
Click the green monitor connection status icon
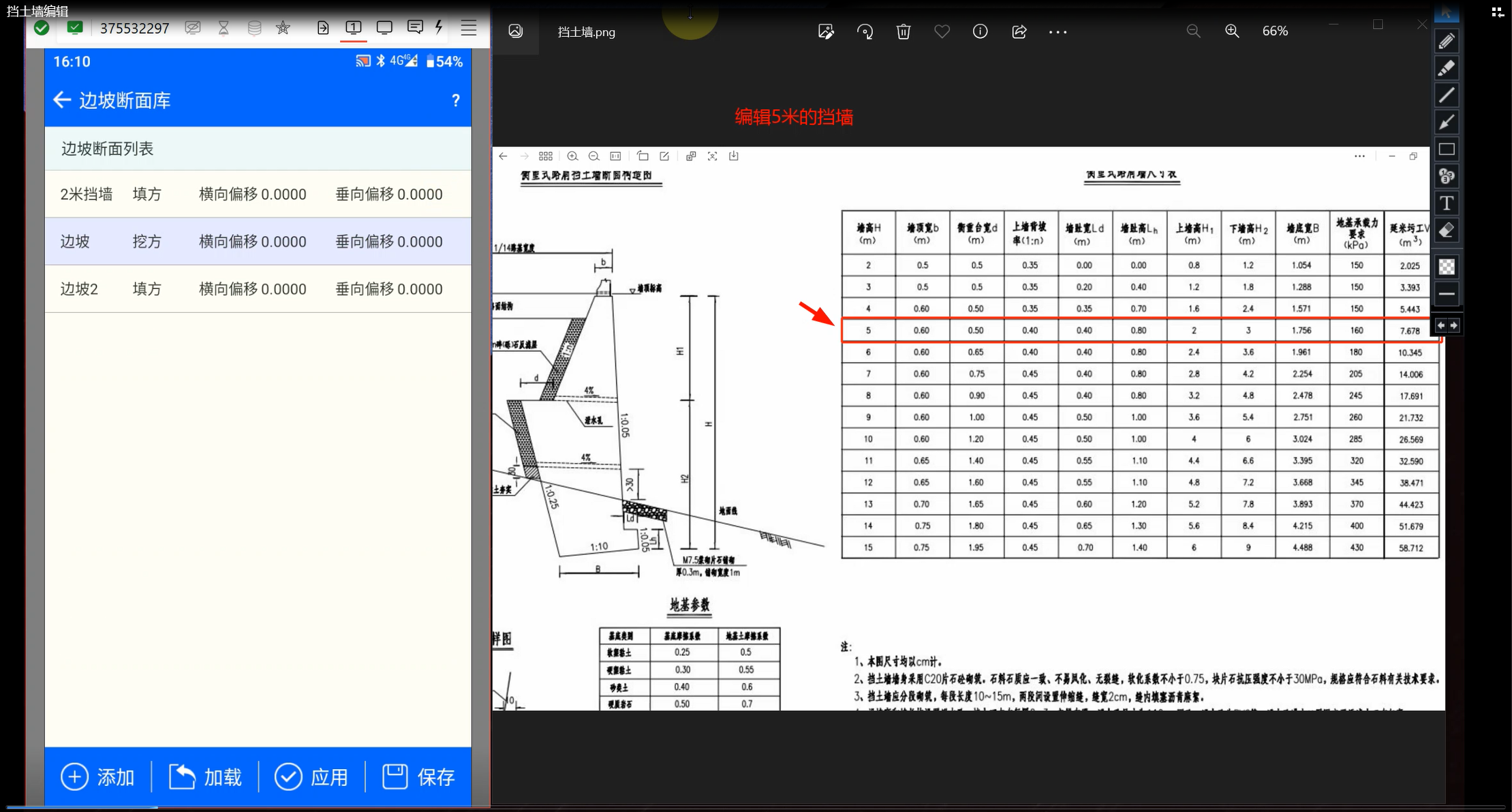tap(75, 28)
